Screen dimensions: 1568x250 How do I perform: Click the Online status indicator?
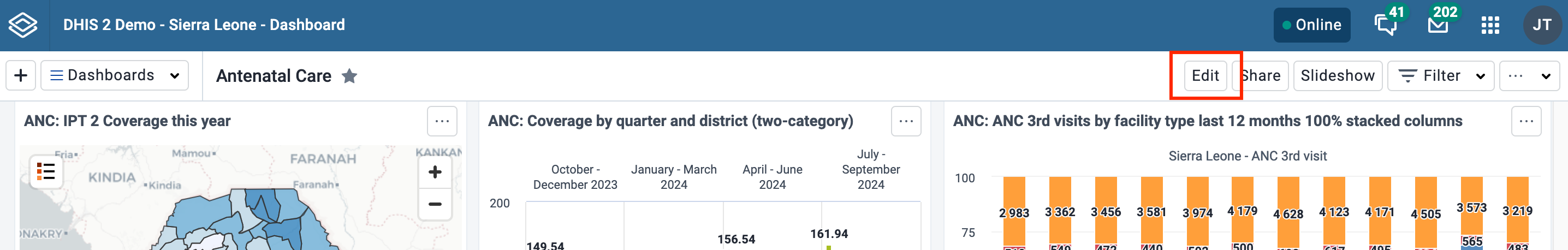1312,25
